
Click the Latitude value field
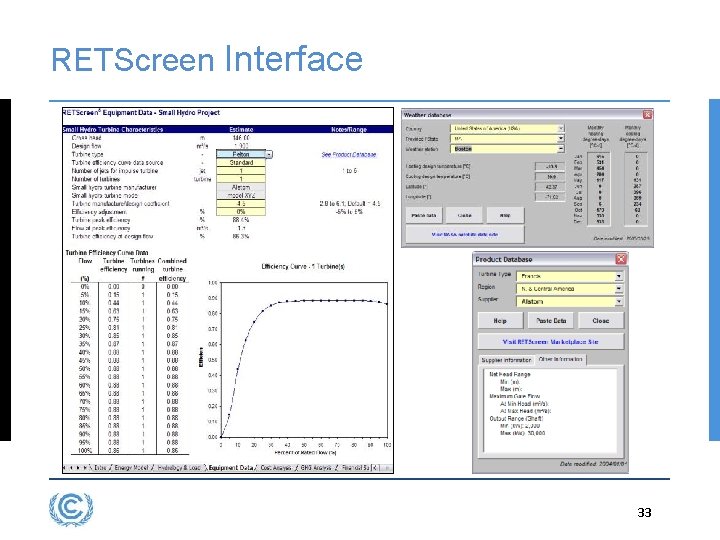pos(550,187)
